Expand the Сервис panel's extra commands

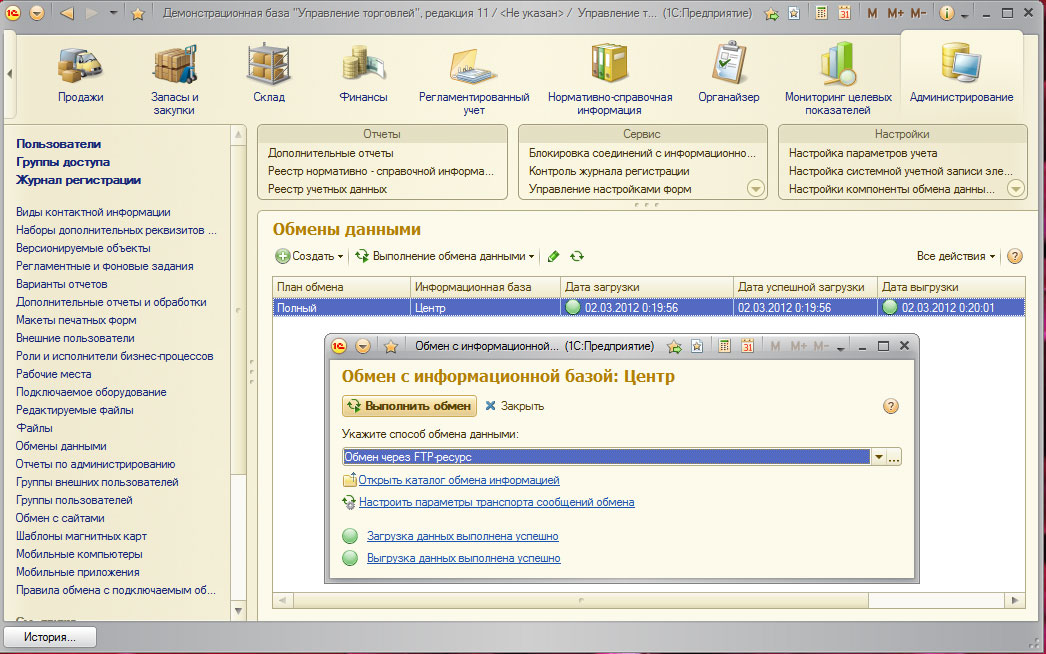coord(755,188)
